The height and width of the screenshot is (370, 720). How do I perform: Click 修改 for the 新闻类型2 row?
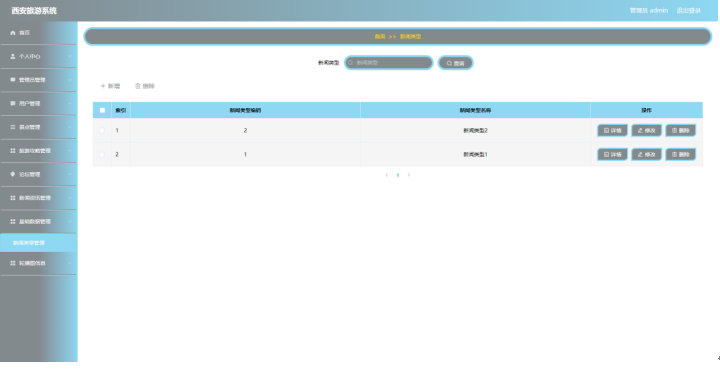pyautogui.click(x=647, y=130)
